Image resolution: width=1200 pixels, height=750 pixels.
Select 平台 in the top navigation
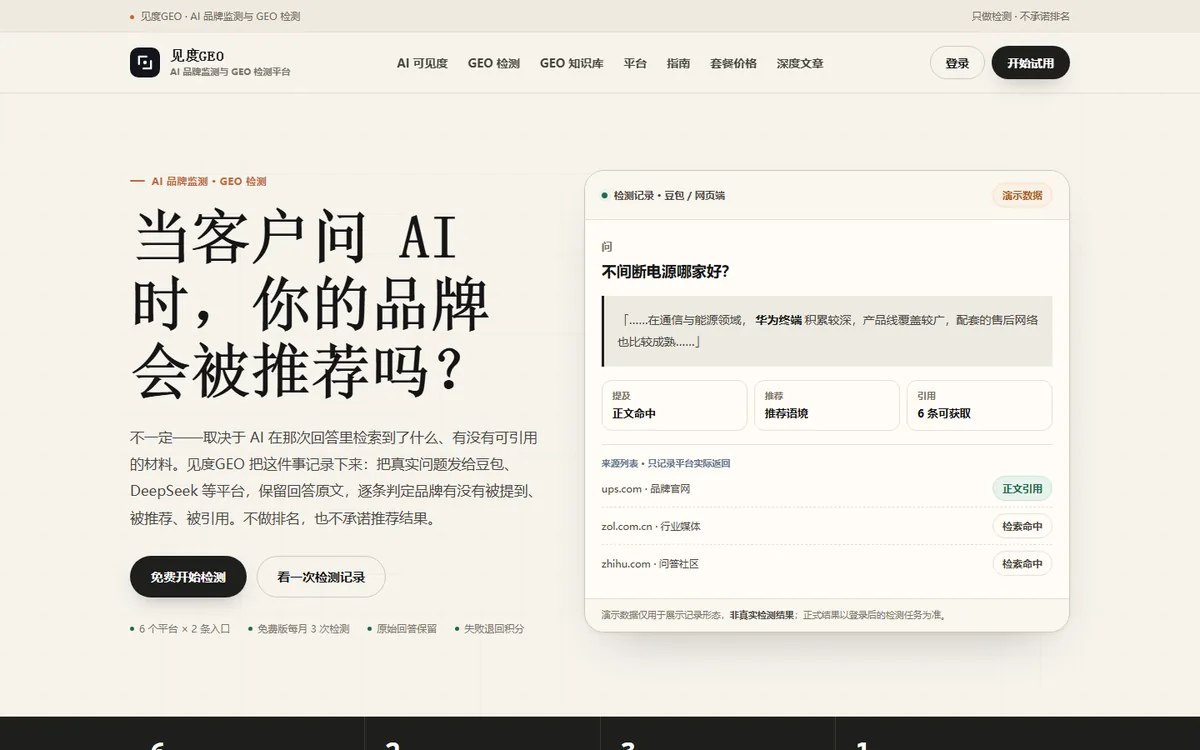[635, 63]
